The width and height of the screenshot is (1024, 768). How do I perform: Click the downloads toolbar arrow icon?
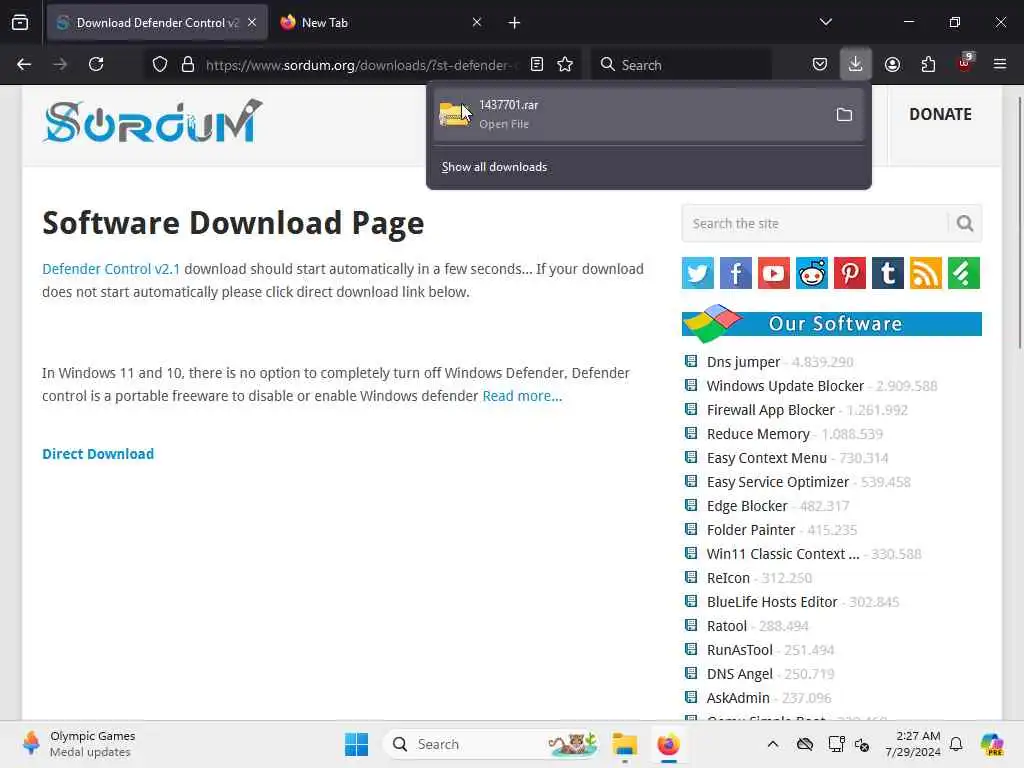(856, 65)
